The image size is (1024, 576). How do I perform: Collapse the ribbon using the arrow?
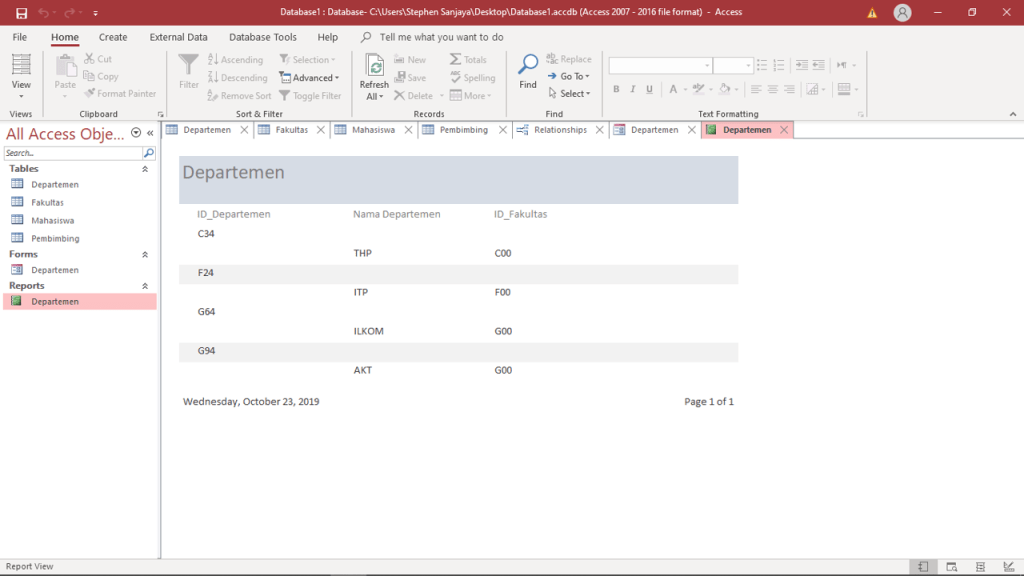[x=1012, y=114]
